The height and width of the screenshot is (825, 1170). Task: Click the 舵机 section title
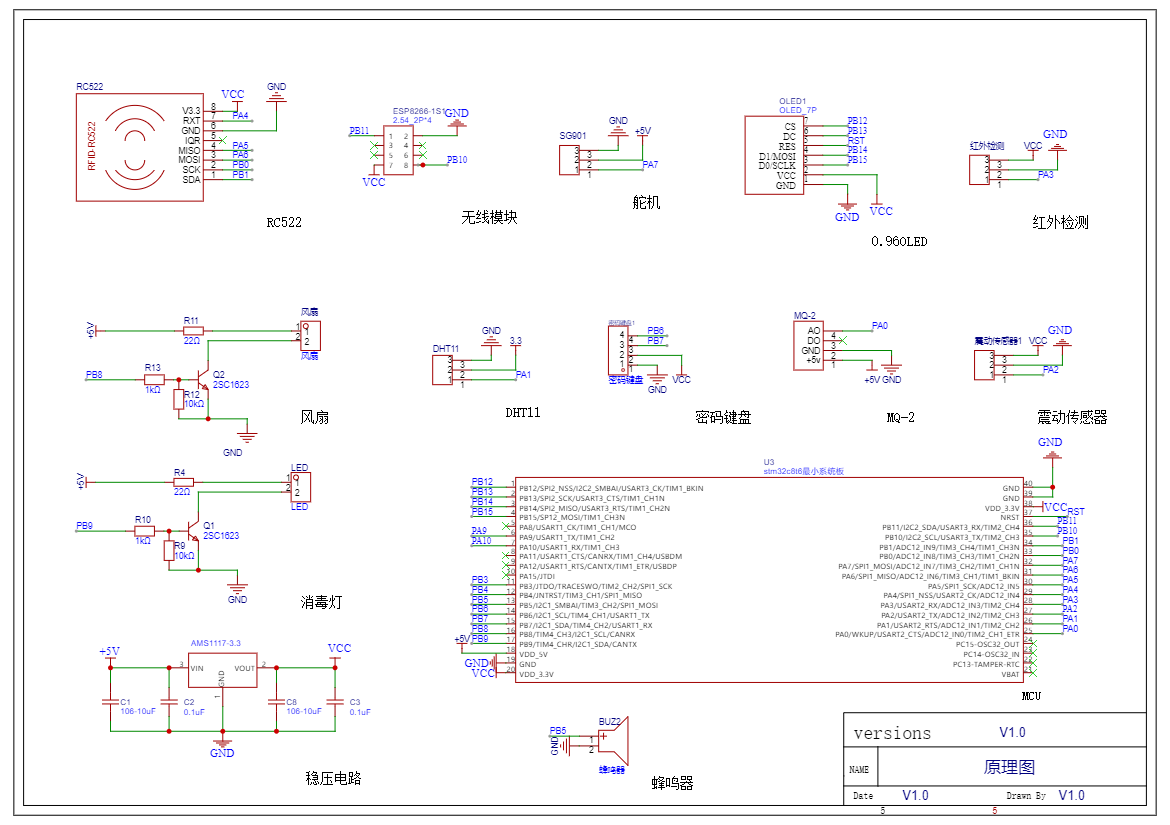click(x=646, y=202)
